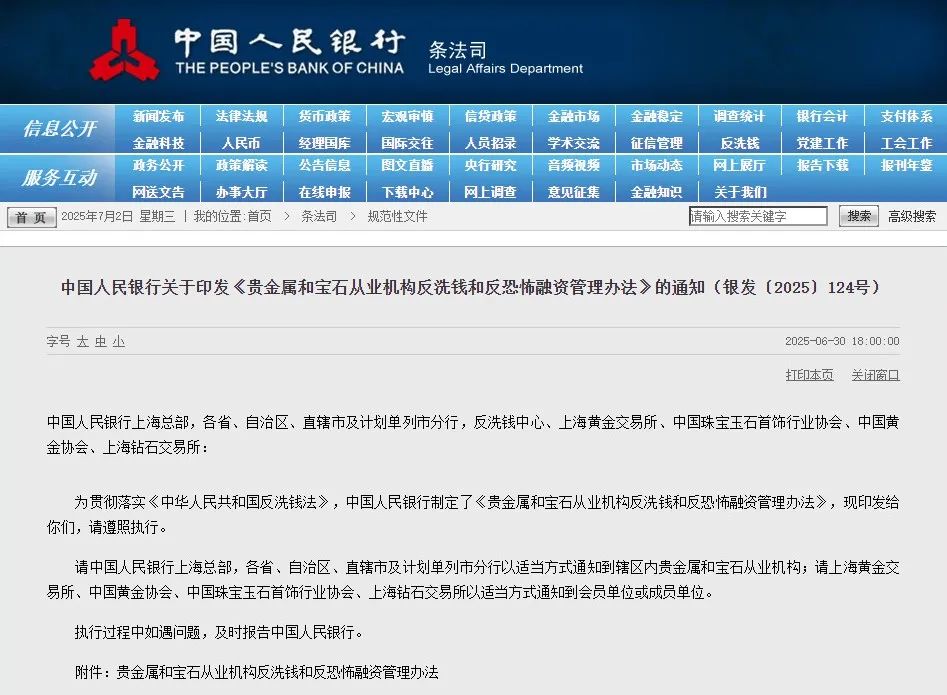947x695 pixels.
Task: Open 网送文告 menu item
Action: [158, 192]
